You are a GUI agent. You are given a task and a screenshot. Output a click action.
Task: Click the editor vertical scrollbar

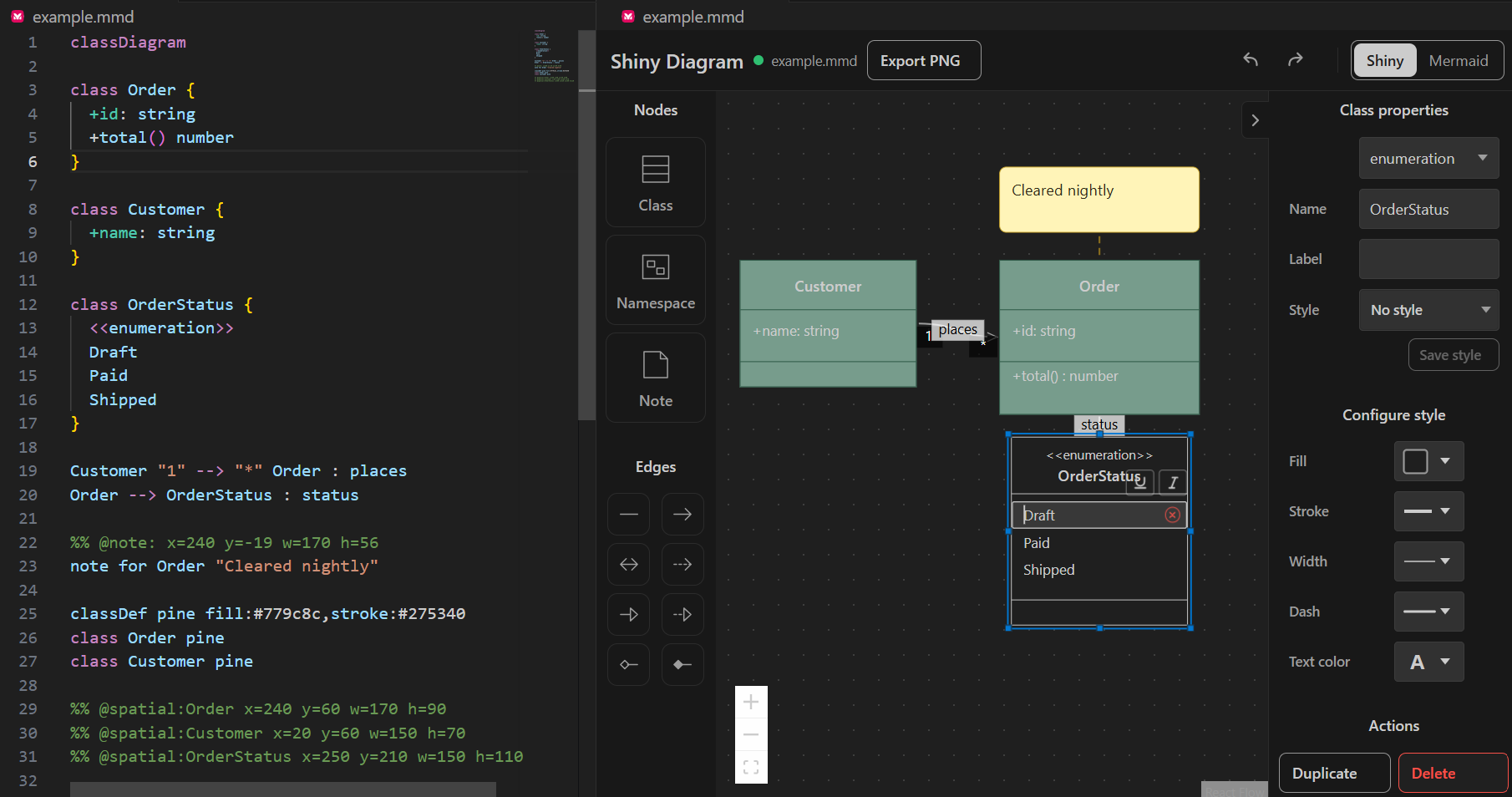click(x=586, y=226)
